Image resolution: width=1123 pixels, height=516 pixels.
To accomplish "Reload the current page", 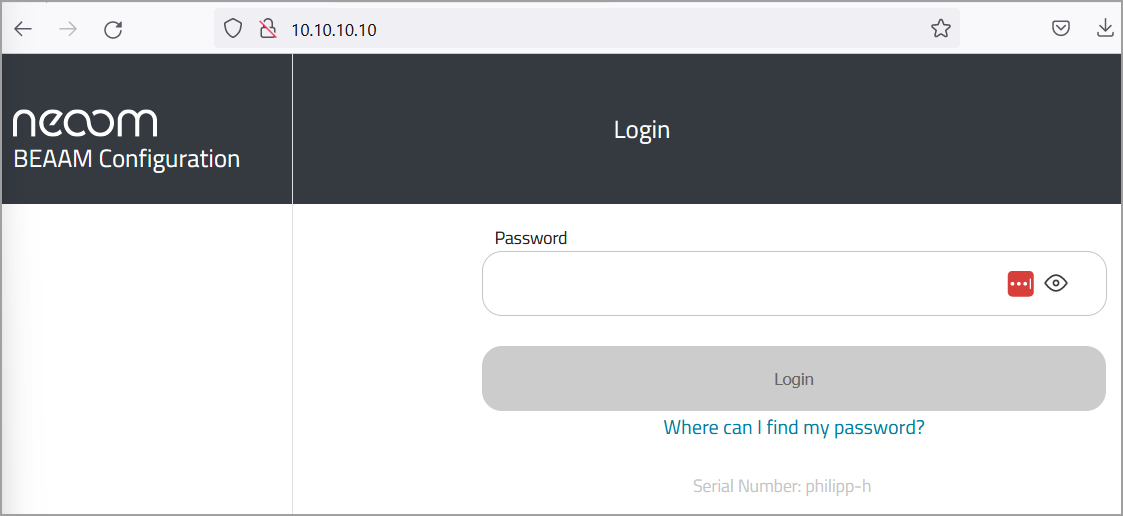I will tap(113, 29).
